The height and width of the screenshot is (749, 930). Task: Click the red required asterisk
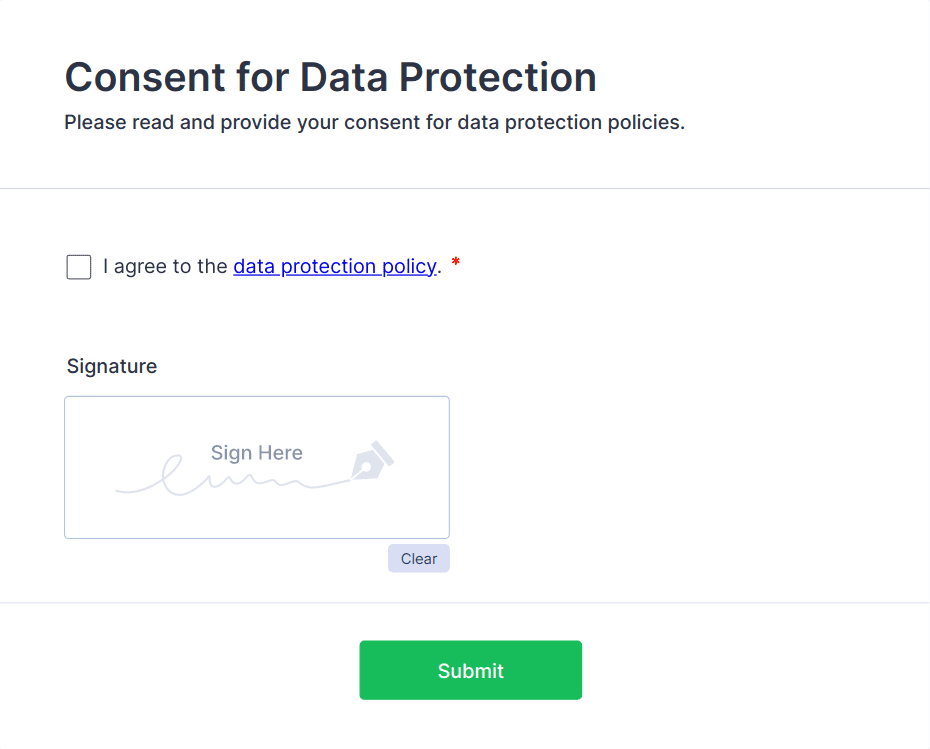pos(456,265)
